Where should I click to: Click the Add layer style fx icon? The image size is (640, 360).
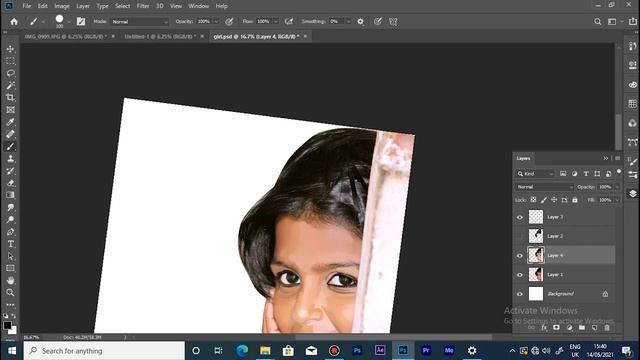tap(544, 327)
